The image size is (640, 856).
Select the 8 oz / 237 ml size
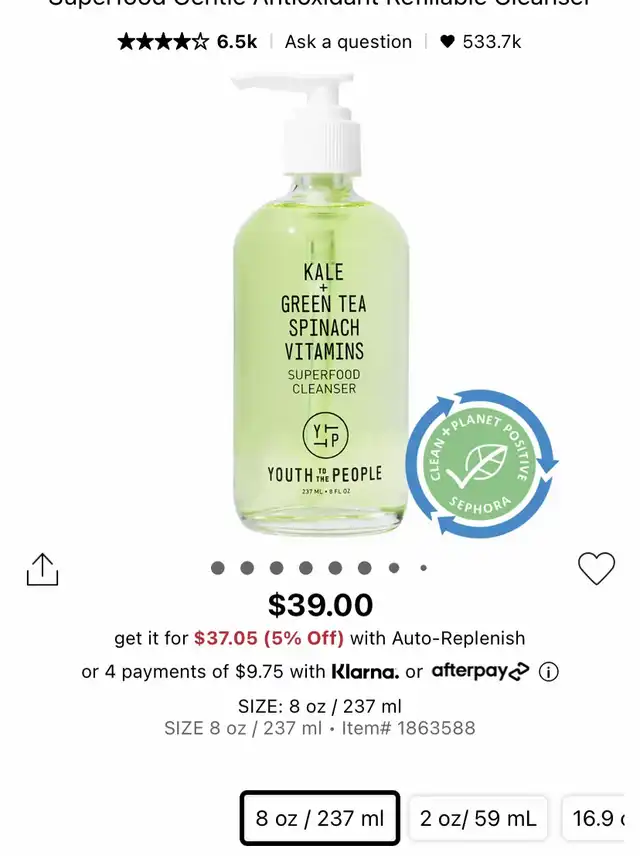pyautogui.click(x=320, y=818)
